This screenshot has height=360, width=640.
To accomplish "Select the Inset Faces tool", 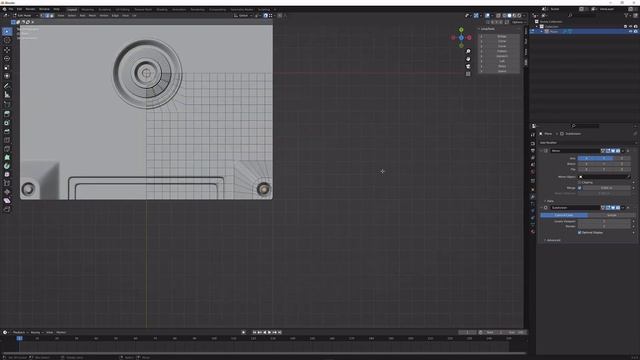I will [x=7, y=122].
